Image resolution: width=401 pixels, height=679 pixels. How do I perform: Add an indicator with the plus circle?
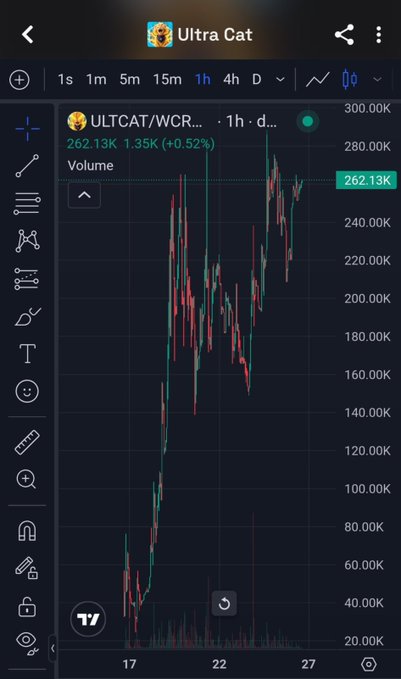pos(19,80)
